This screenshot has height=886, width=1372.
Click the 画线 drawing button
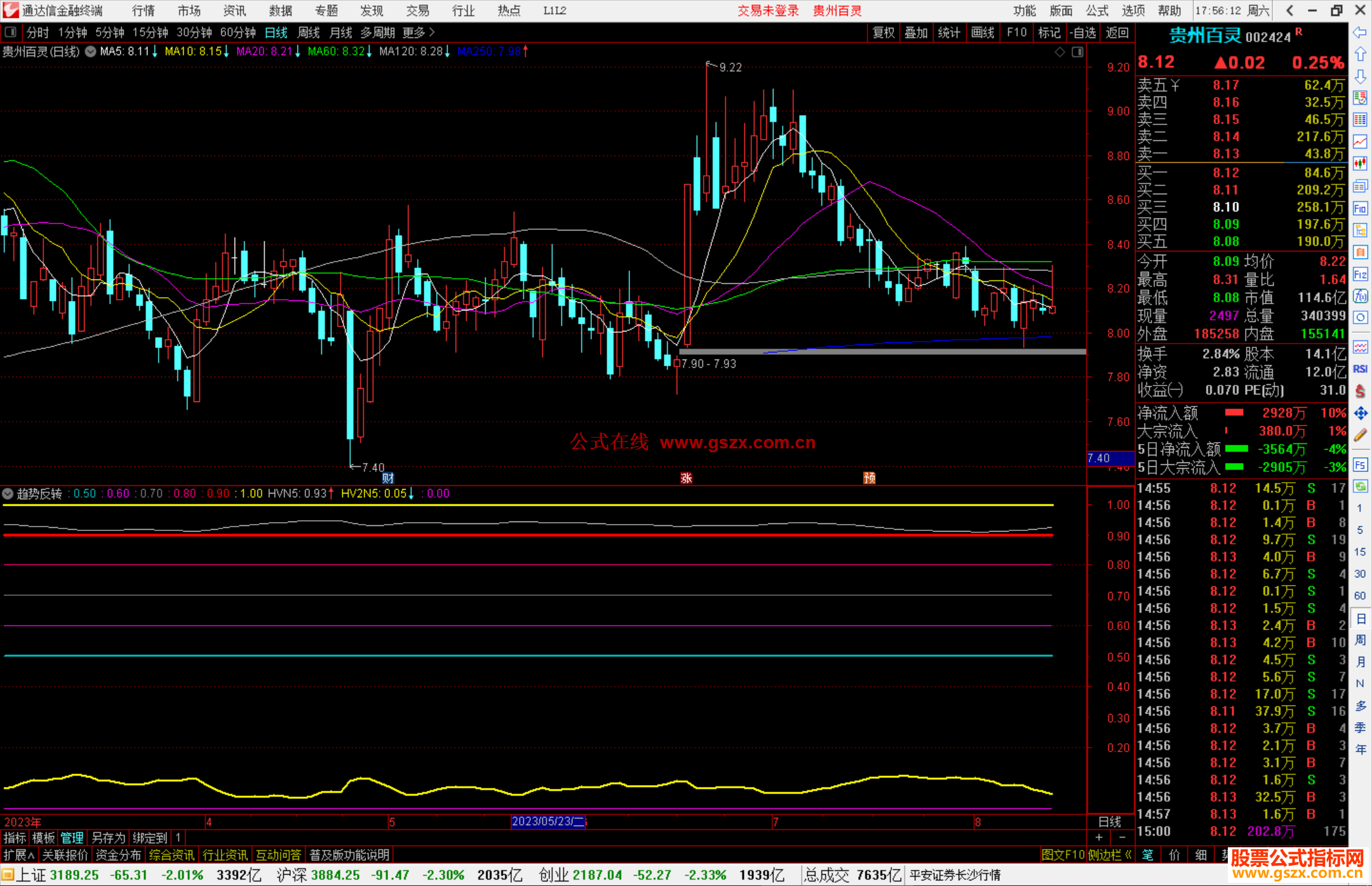(982, 32)
